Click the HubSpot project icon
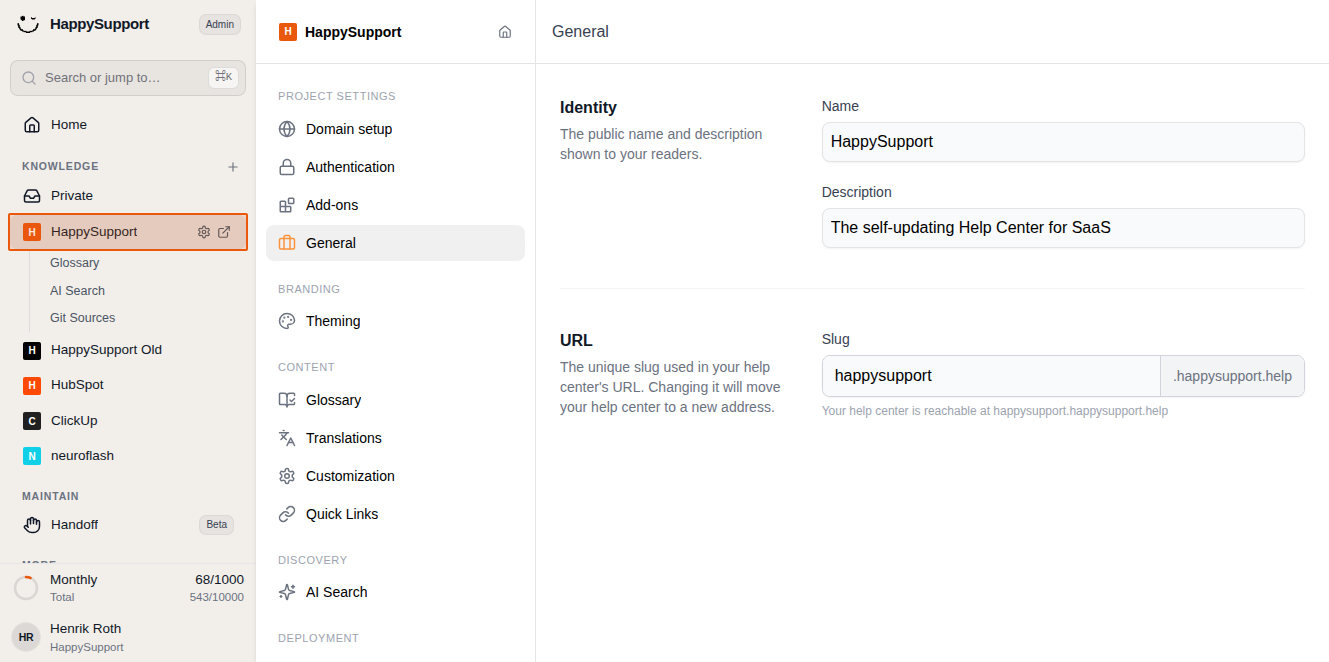Image resolution: width=1329 pixels, height=662 pixels. [x=32, y=385]
